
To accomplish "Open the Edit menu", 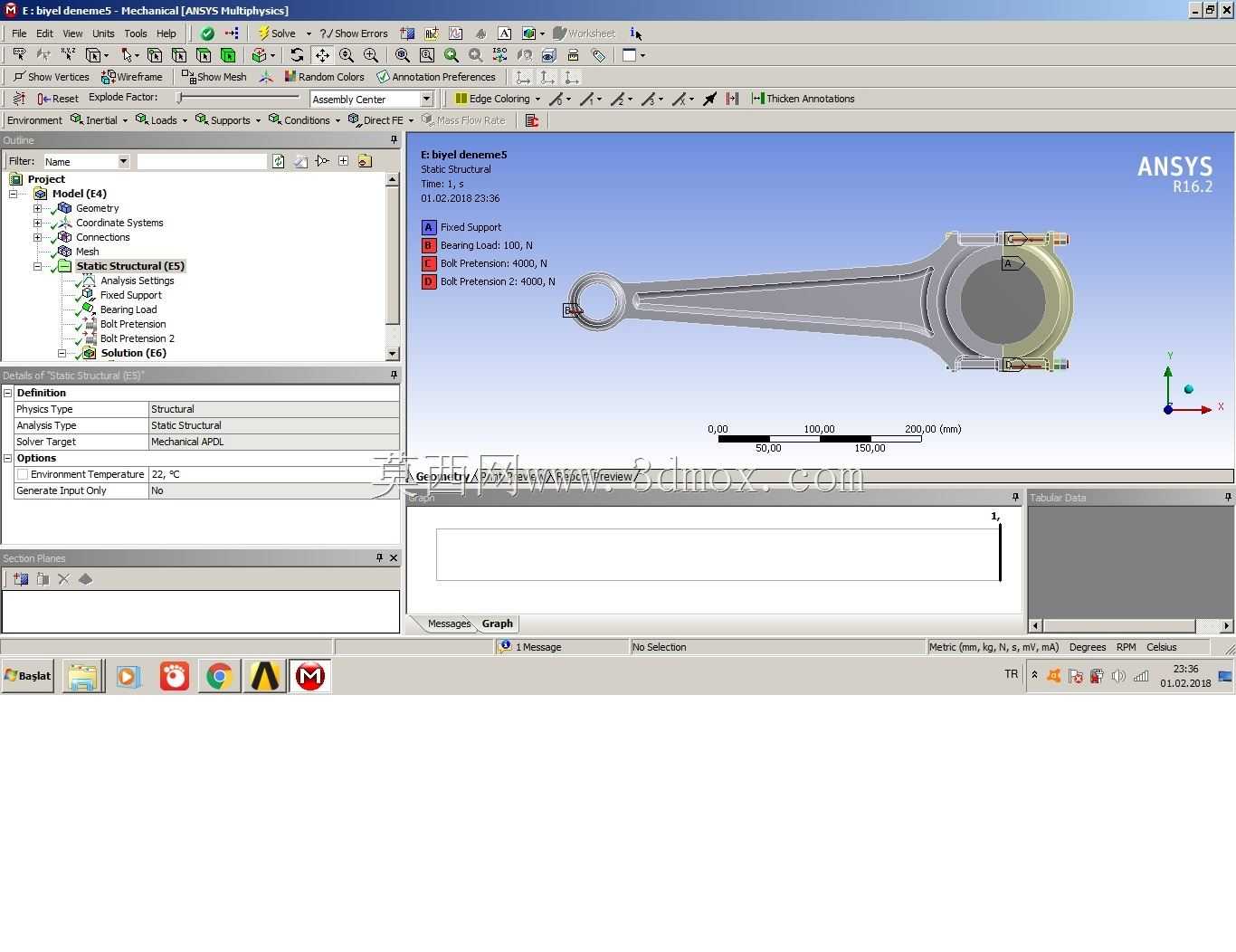I will [44, 33].
